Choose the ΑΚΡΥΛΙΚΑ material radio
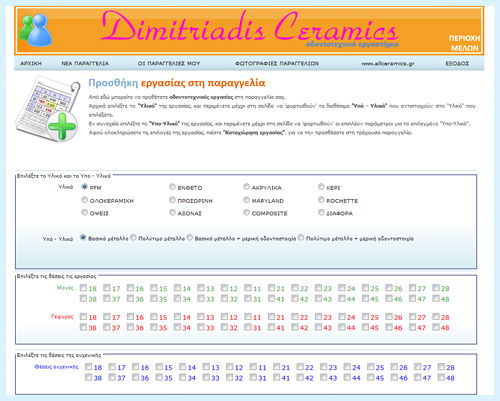 [246, 187]
